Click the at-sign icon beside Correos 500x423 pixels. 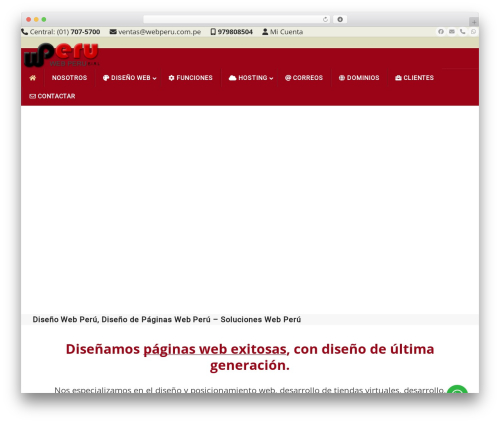pos(288,78)
